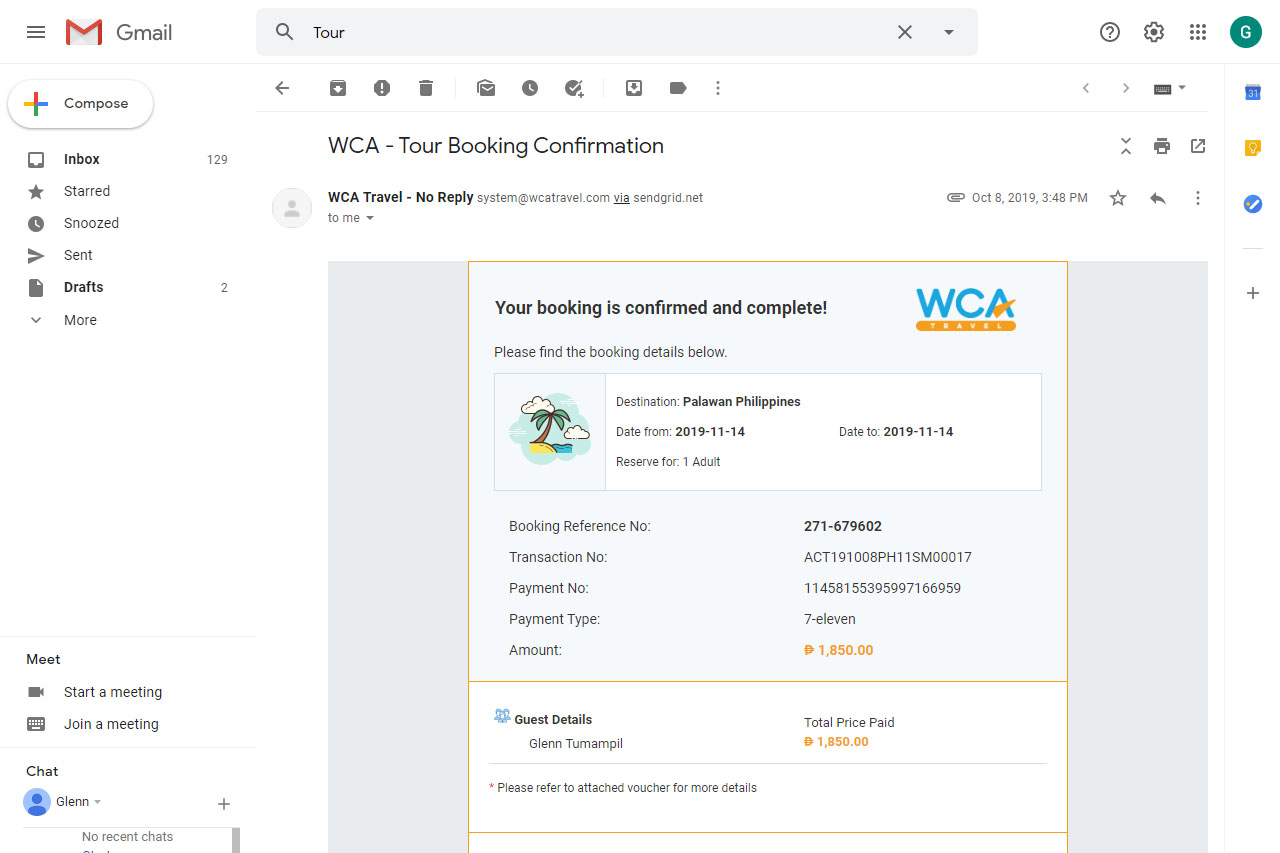Click the palm tree destination image
1280x853 pixels.
tap(550, 429)
